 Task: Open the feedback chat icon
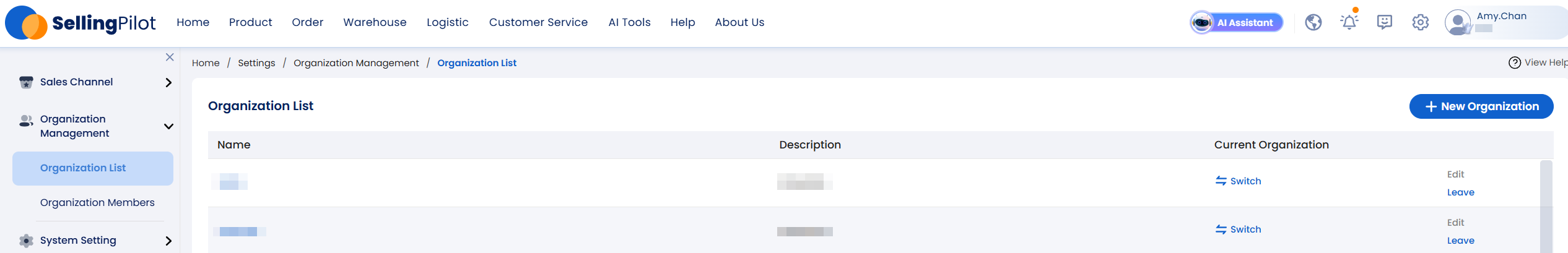(x=1385, y=23)
